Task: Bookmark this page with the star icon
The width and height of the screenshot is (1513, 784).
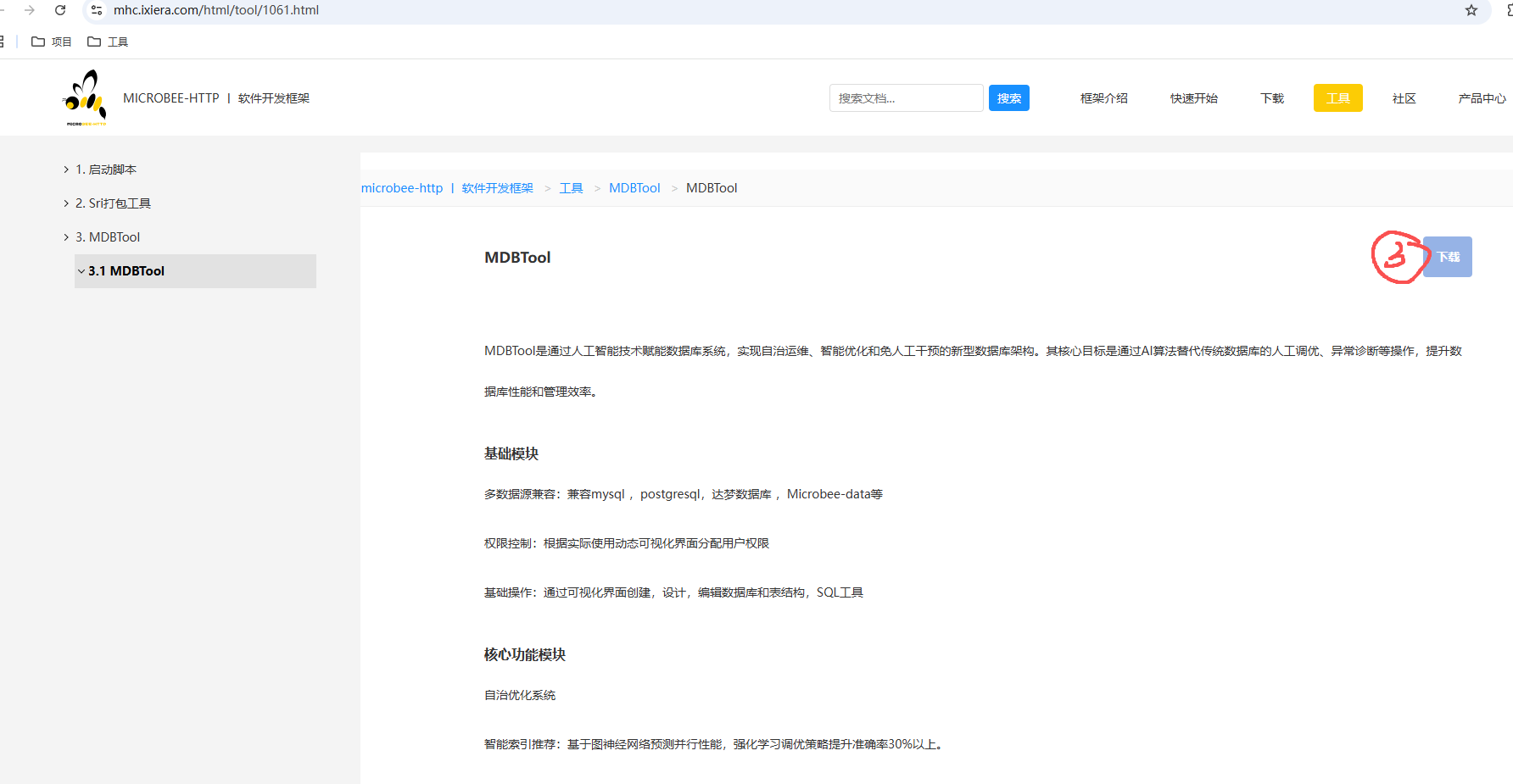Action: click(1471, 10)
